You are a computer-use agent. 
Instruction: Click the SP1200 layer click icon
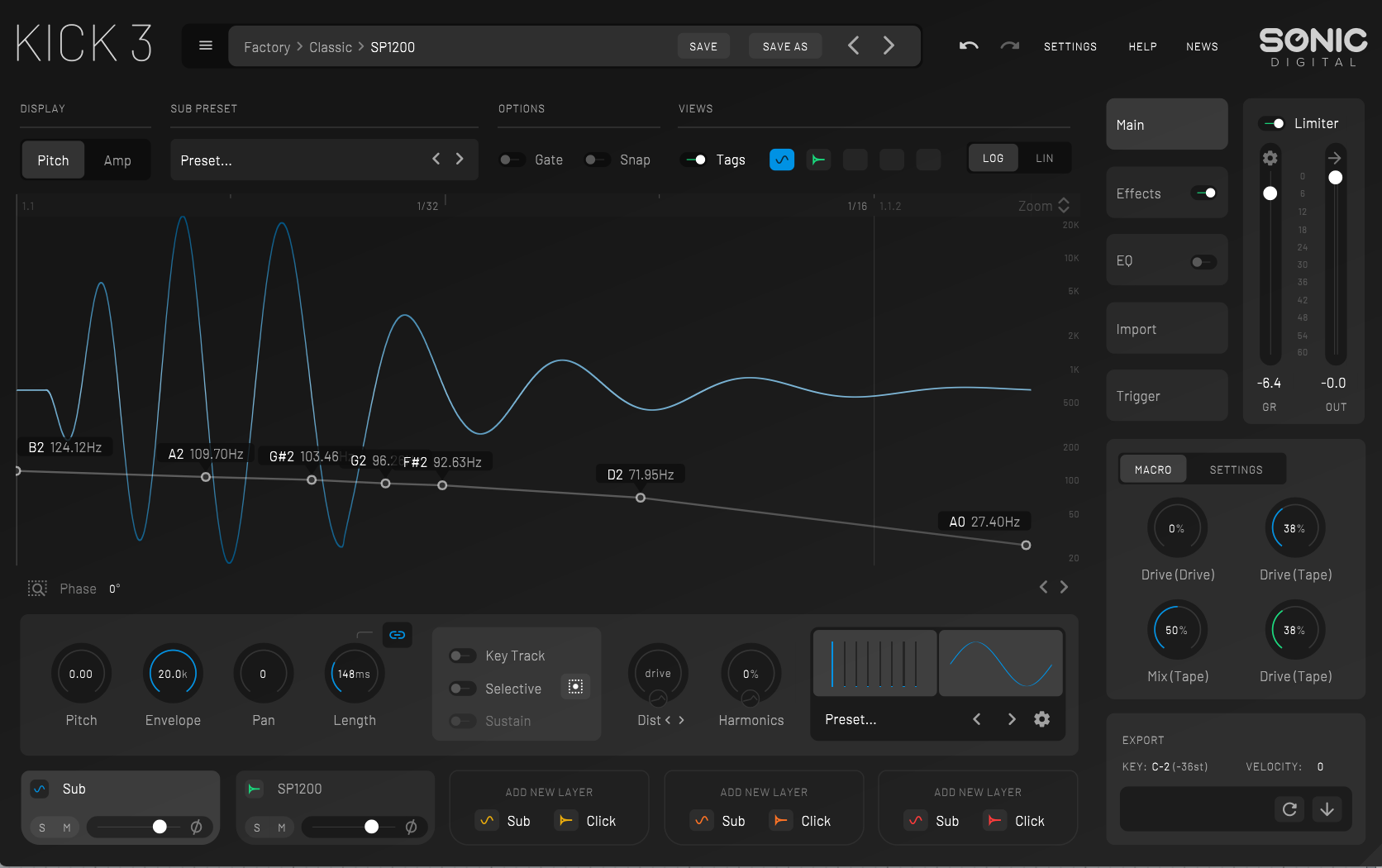[255, 789]
